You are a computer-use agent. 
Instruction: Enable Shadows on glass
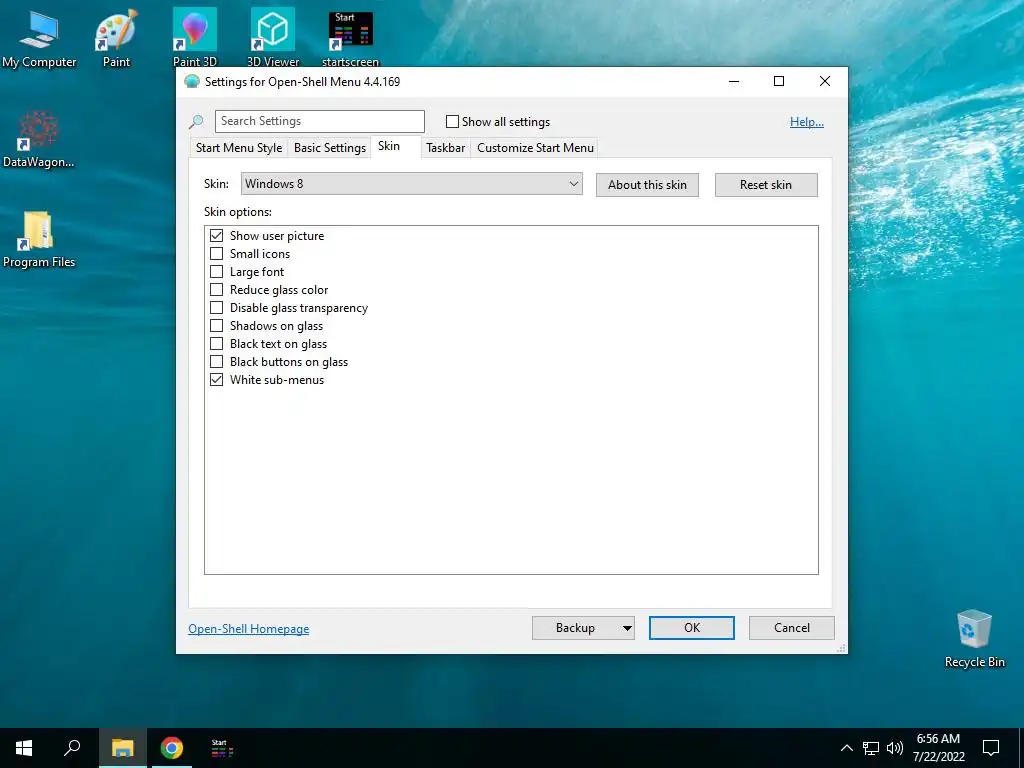tap(216, 326)
